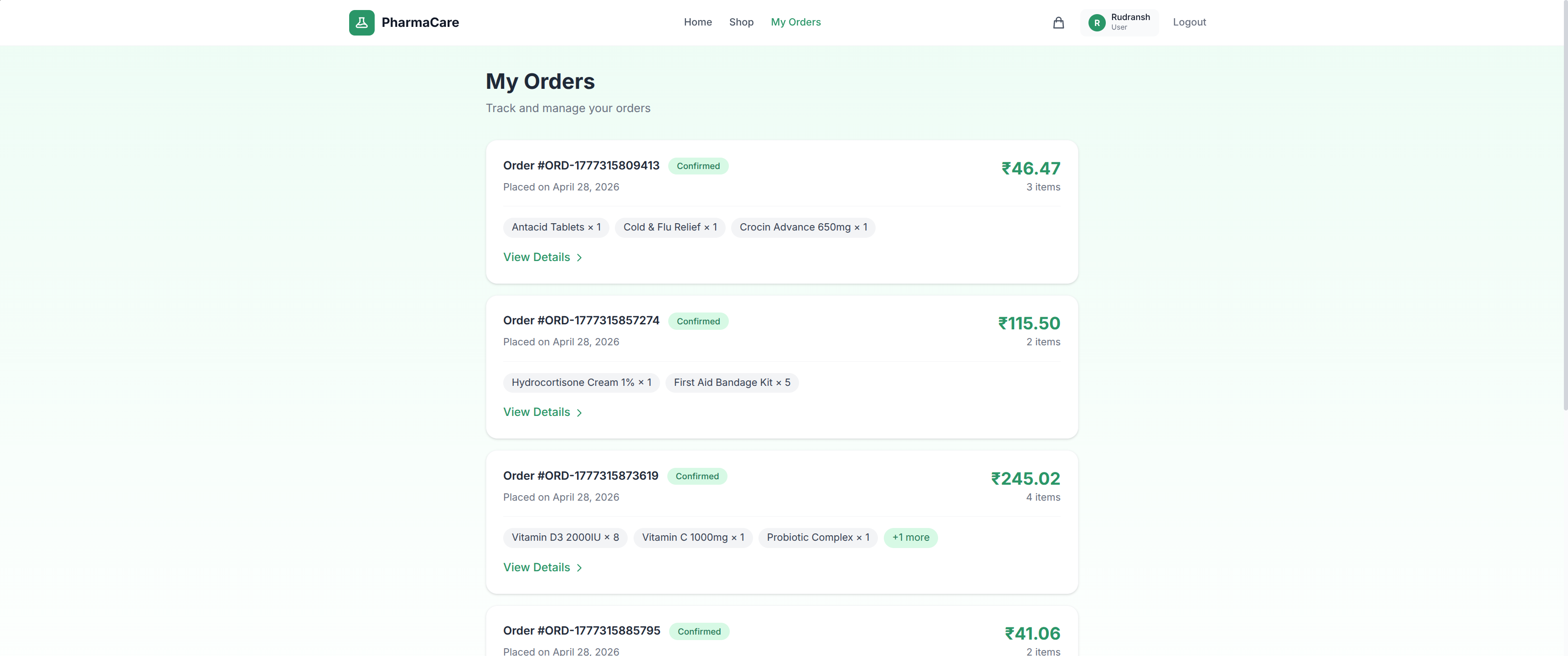Select the Antacid Tablets × 1 chip
1568x656 pixels.
556,228
